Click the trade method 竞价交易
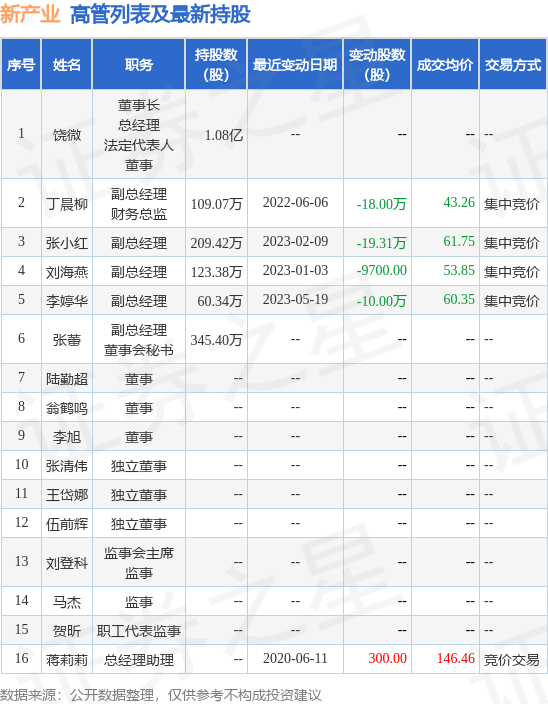 point(512,660)
